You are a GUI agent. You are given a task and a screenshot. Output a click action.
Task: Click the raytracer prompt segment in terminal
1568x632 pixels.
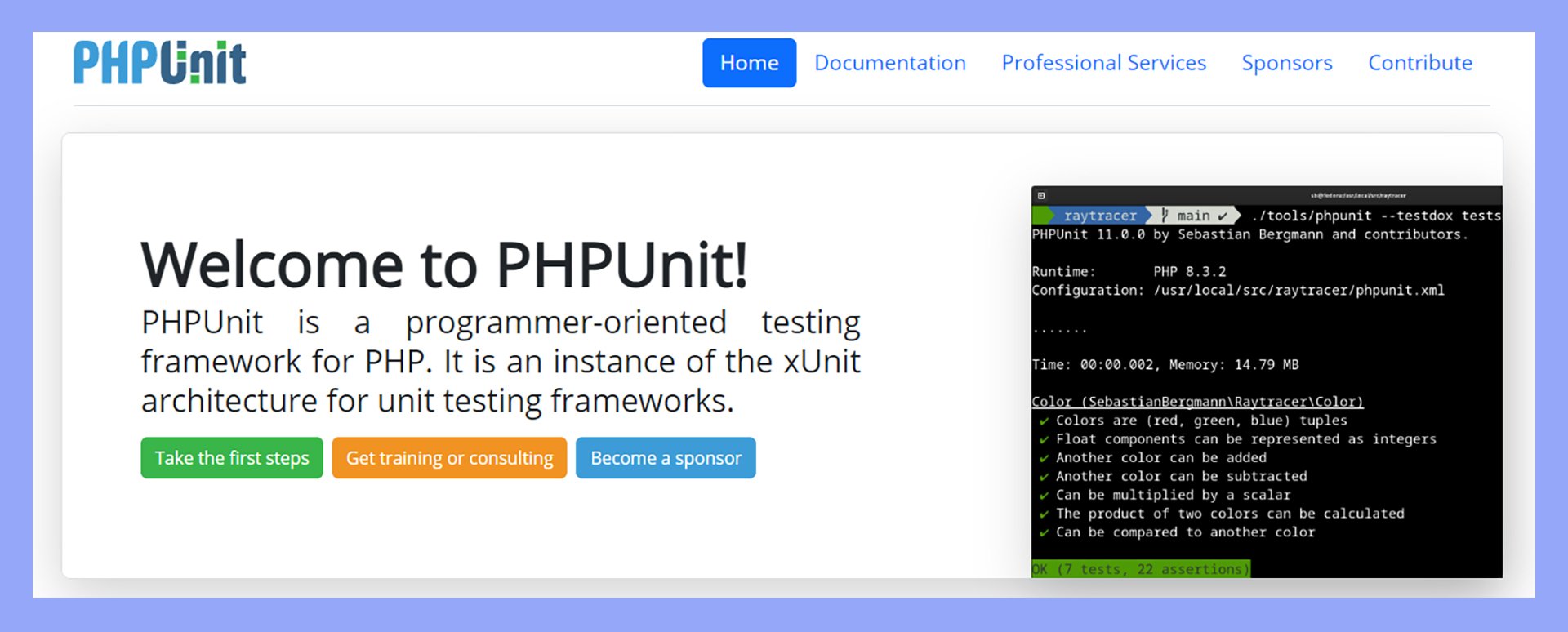(x=1099, y=216)
